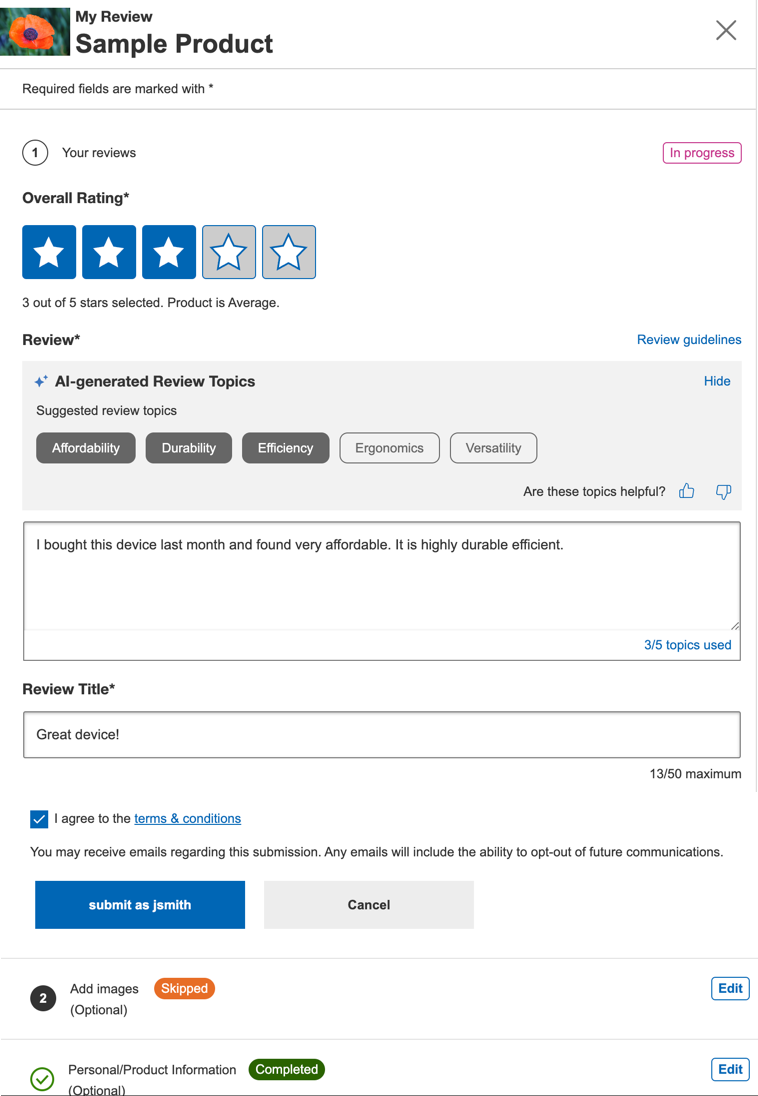This screenshot has width=758, height=1096.
Task: Click into the Review Title field
Action: 381,735
